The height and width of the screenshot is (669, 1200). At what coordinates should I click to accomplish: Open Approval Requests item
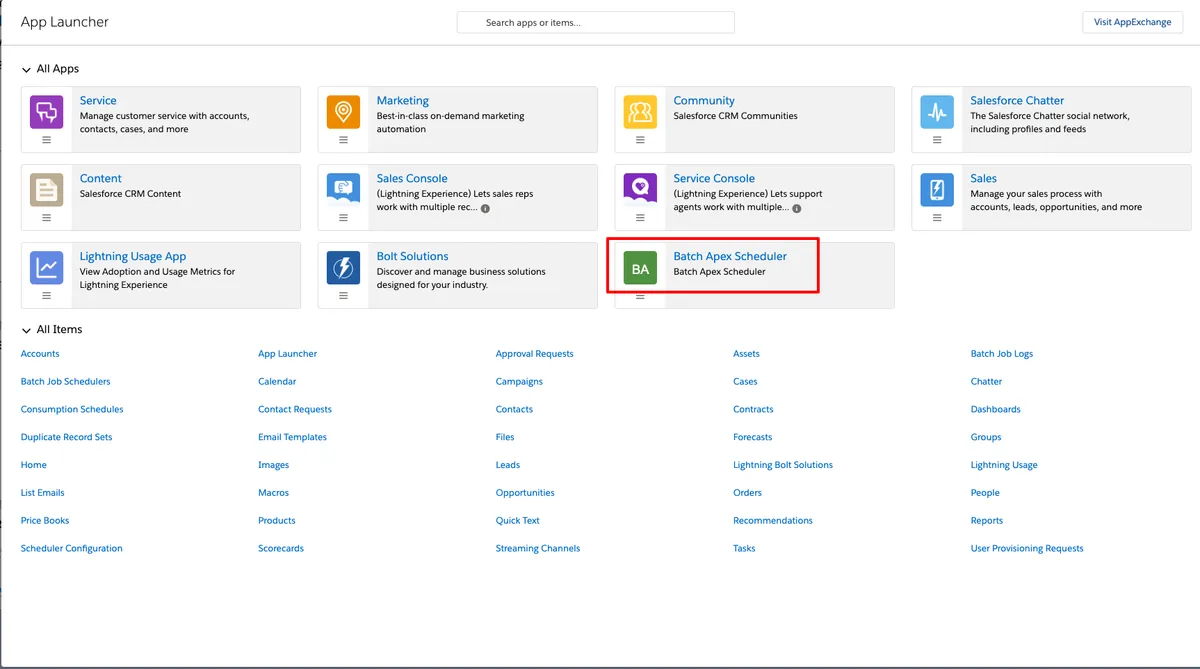pyautogui.click(x=535, y=354)
